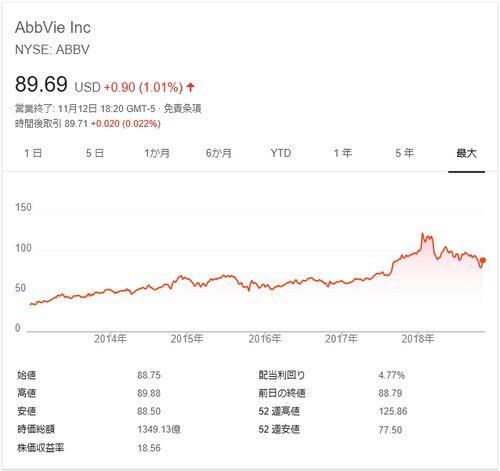This screenshot has height=471, width=500.
Task: Open the 免責条項 disclaimer link
Action: click(x=182, y=109)
